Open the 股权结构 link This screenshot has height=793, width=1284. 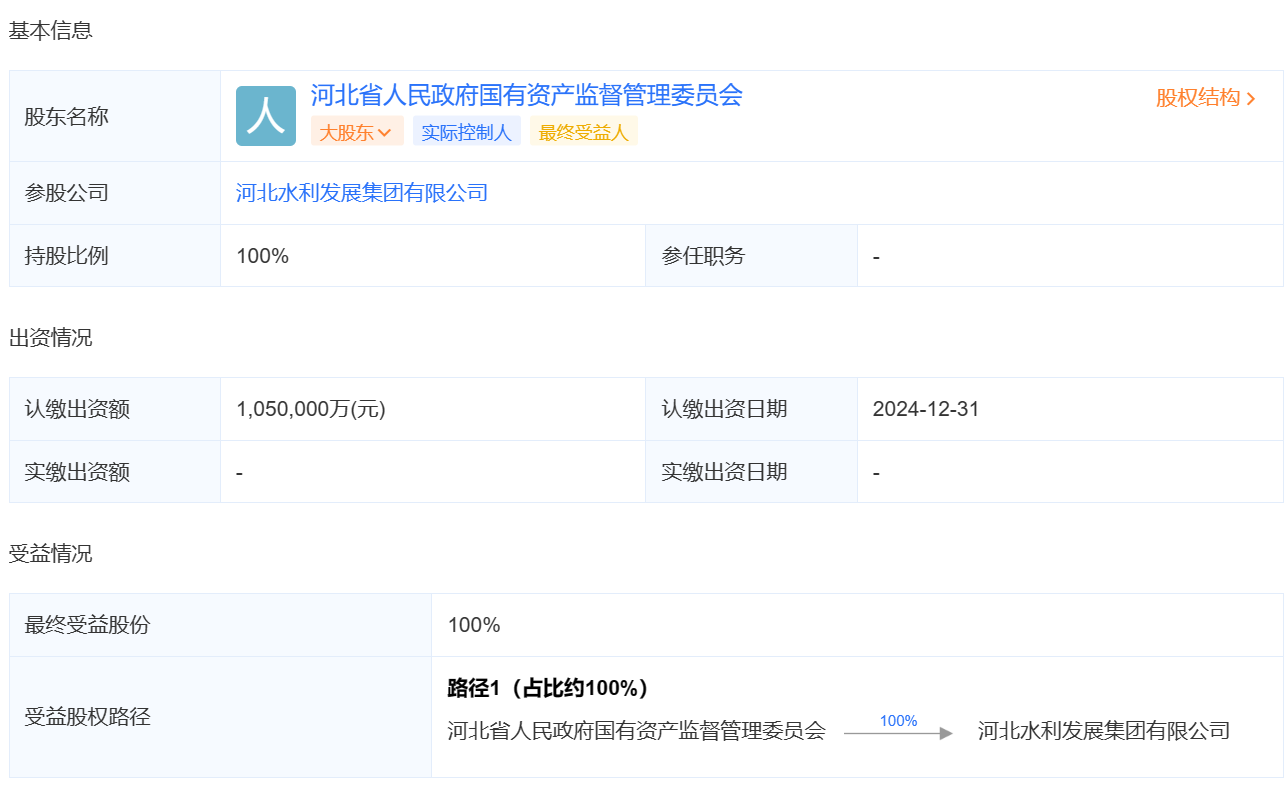point(1197,98)
